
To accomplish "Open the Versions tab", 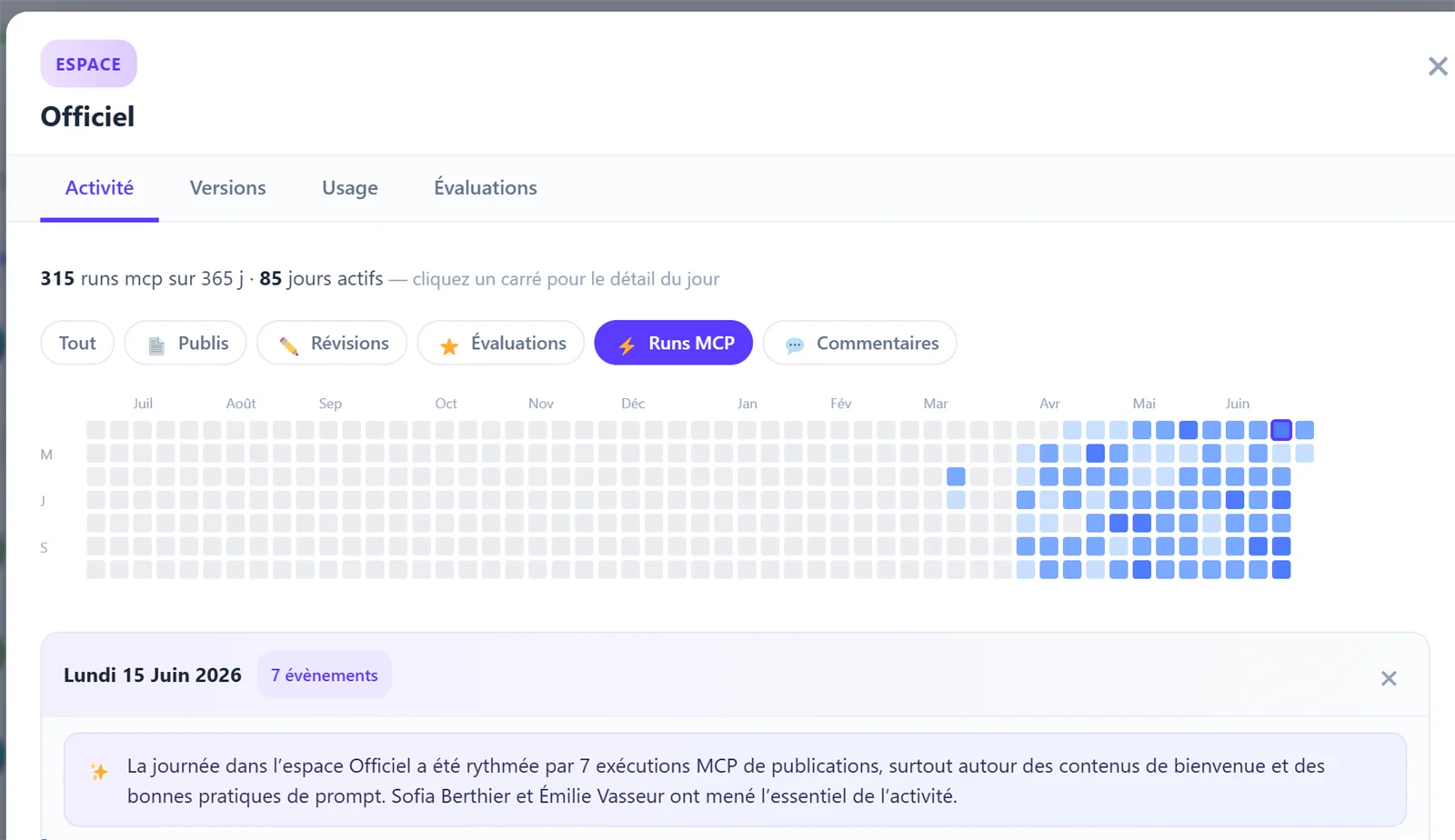I will pyautogui.click(x=227, y=188).
